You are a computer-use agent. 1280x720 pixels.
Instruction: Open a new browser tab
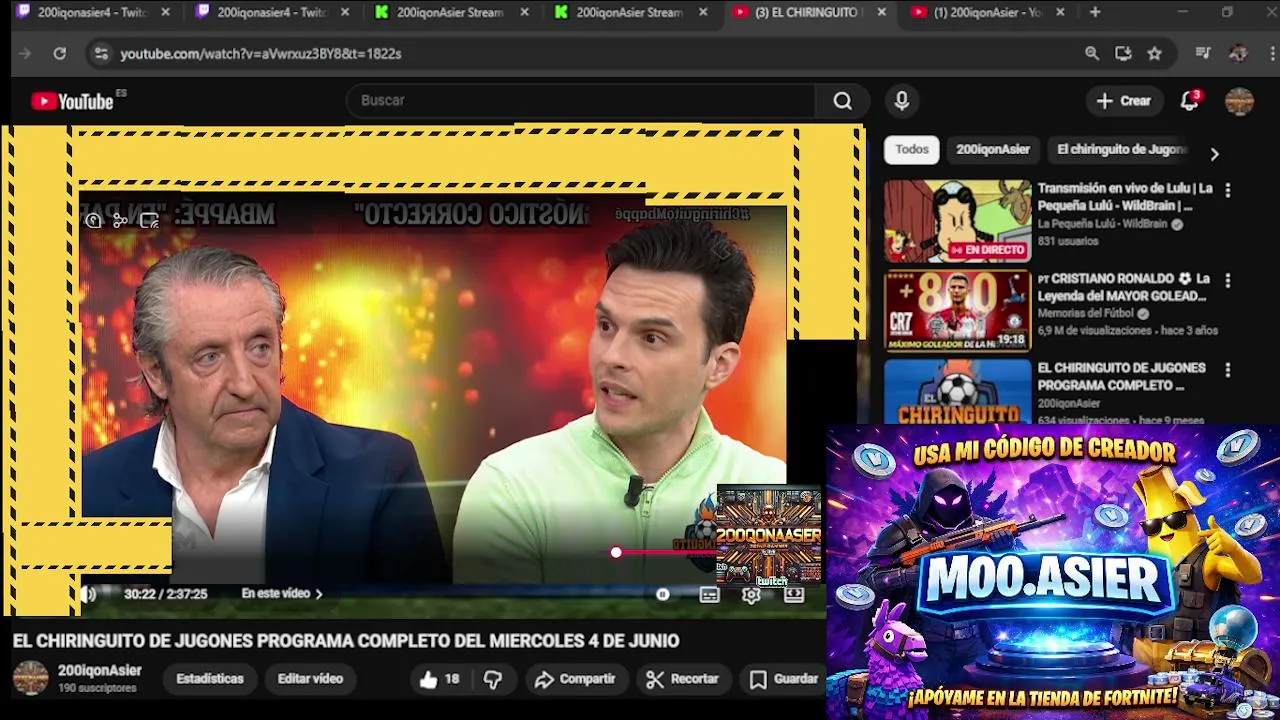point(1095,12)
